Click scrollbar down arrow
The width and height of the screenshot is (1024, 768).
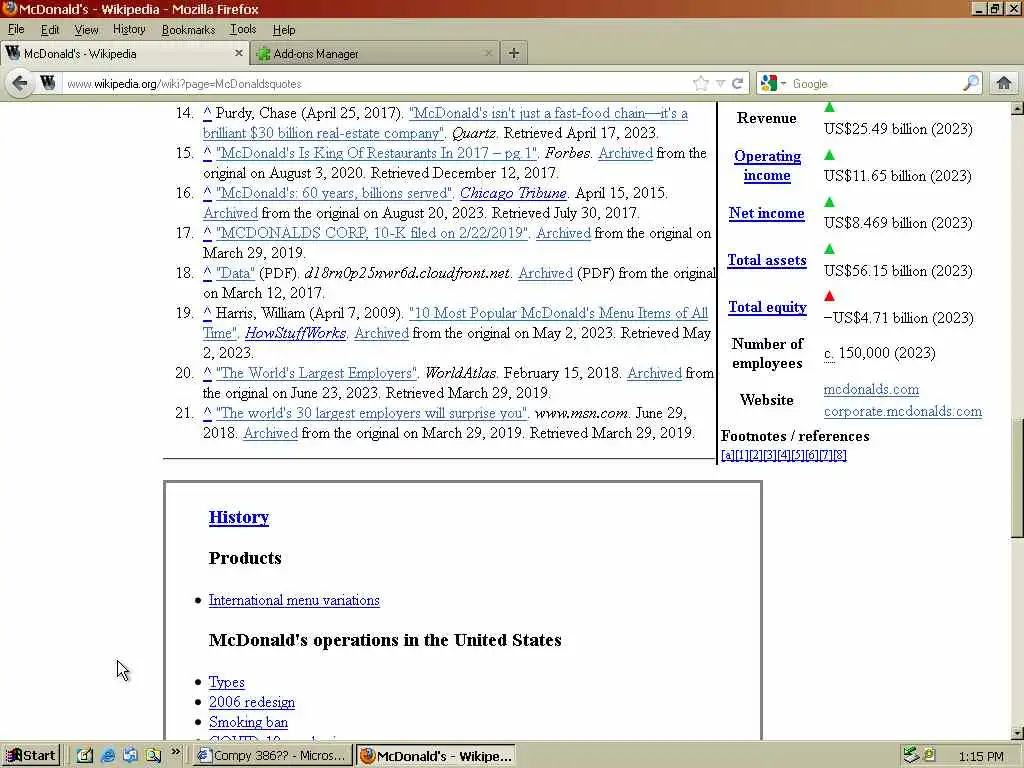click(1017, 733)
